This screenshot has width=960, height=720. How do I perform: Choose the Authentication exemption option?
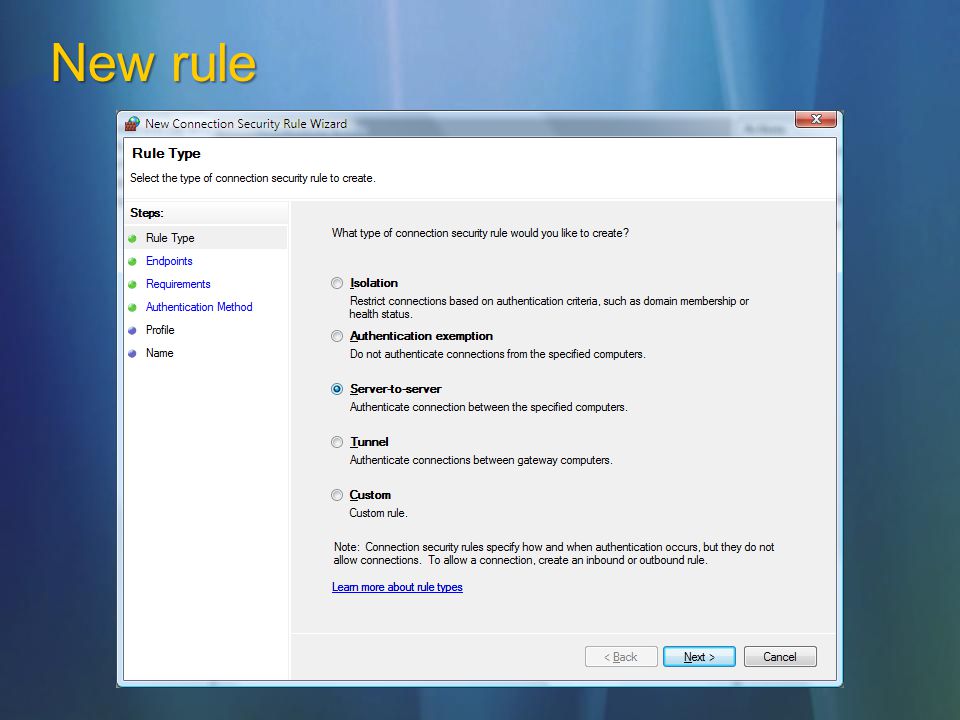337,336
